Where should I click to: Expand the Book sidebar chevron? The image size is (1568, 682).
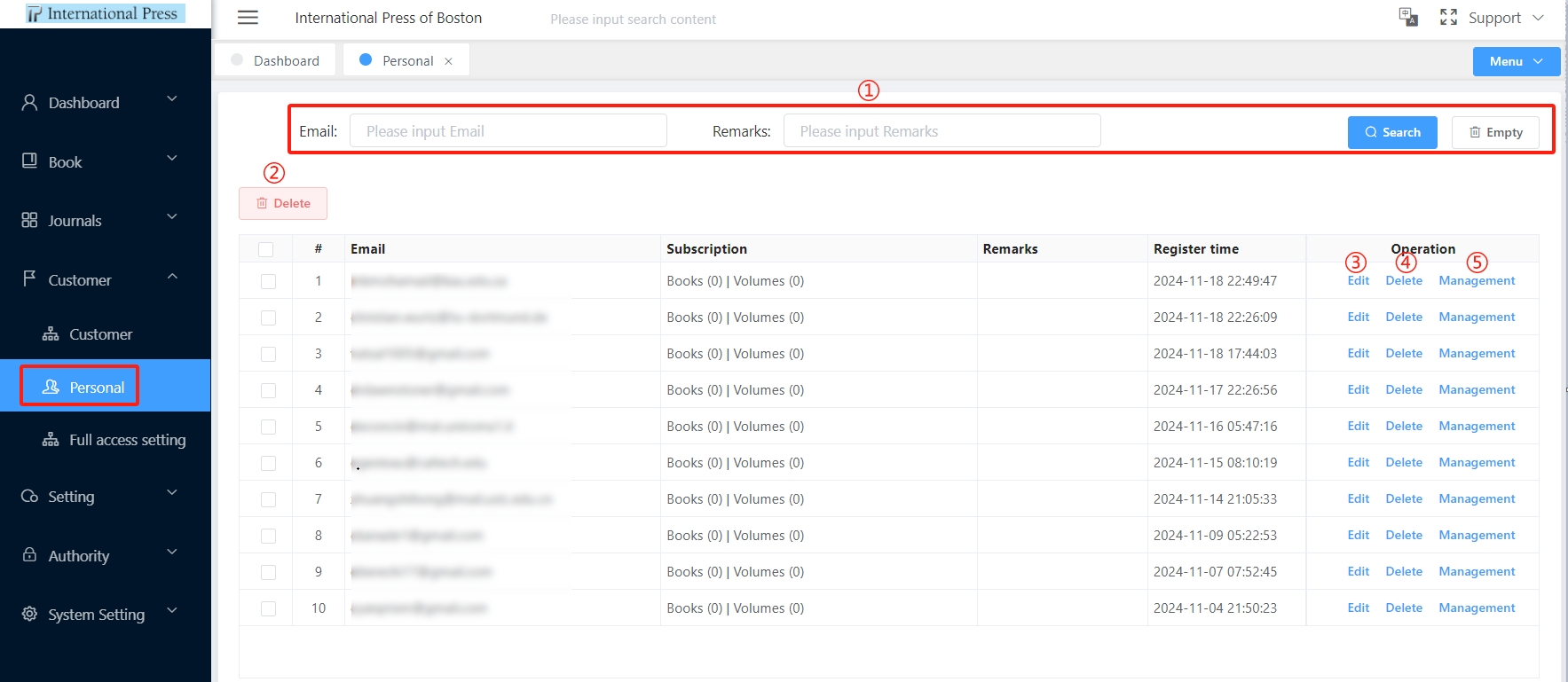[172, 158]
